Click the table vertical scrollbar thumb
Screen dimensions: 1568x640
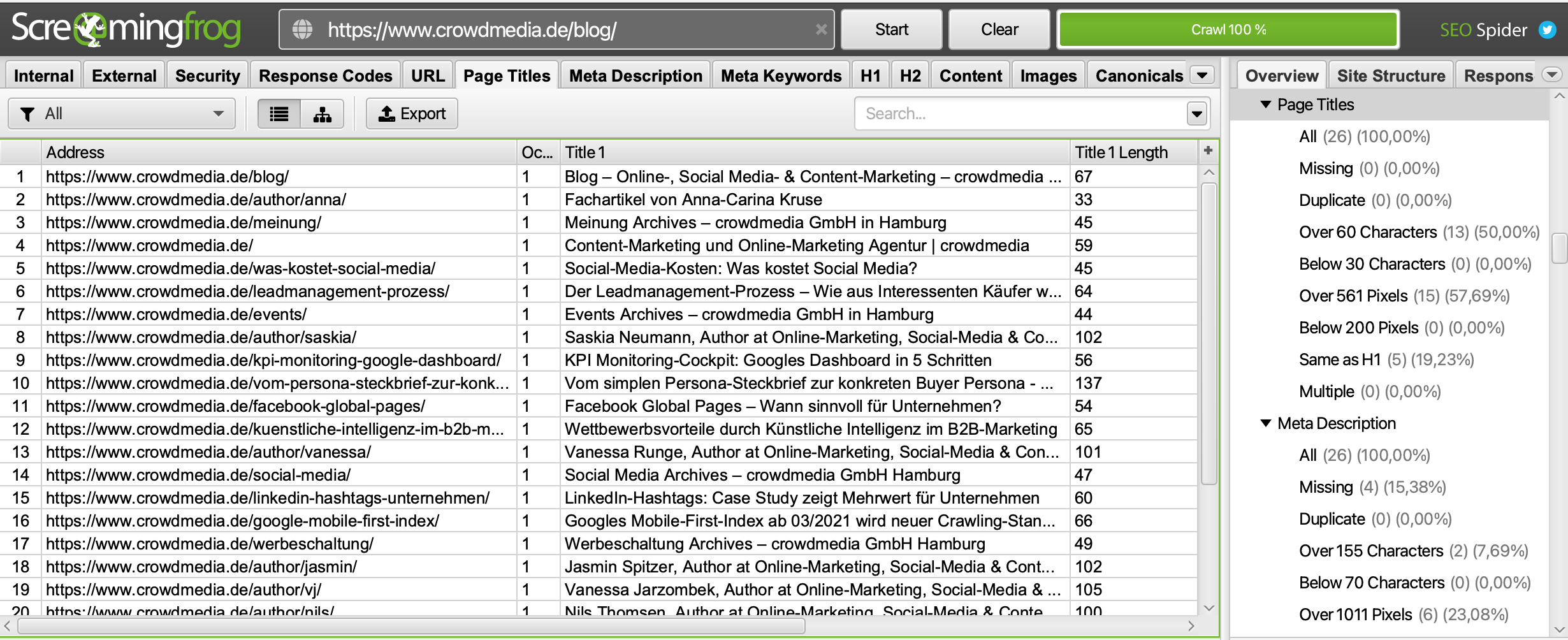pyautogui.click(x=1209, y=333)
